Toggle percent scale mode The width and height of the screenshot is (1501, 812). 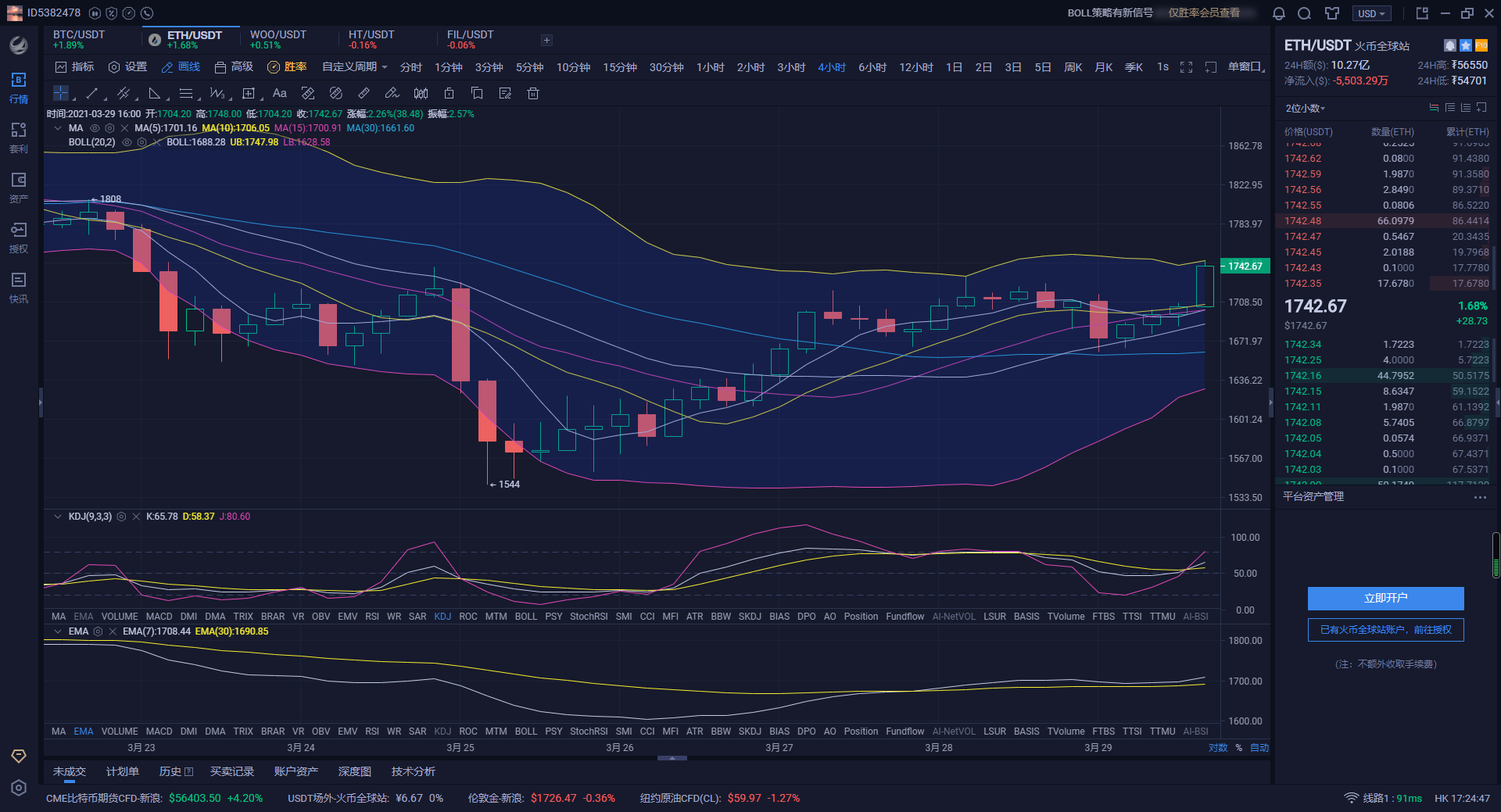(x=1239, y=748)
